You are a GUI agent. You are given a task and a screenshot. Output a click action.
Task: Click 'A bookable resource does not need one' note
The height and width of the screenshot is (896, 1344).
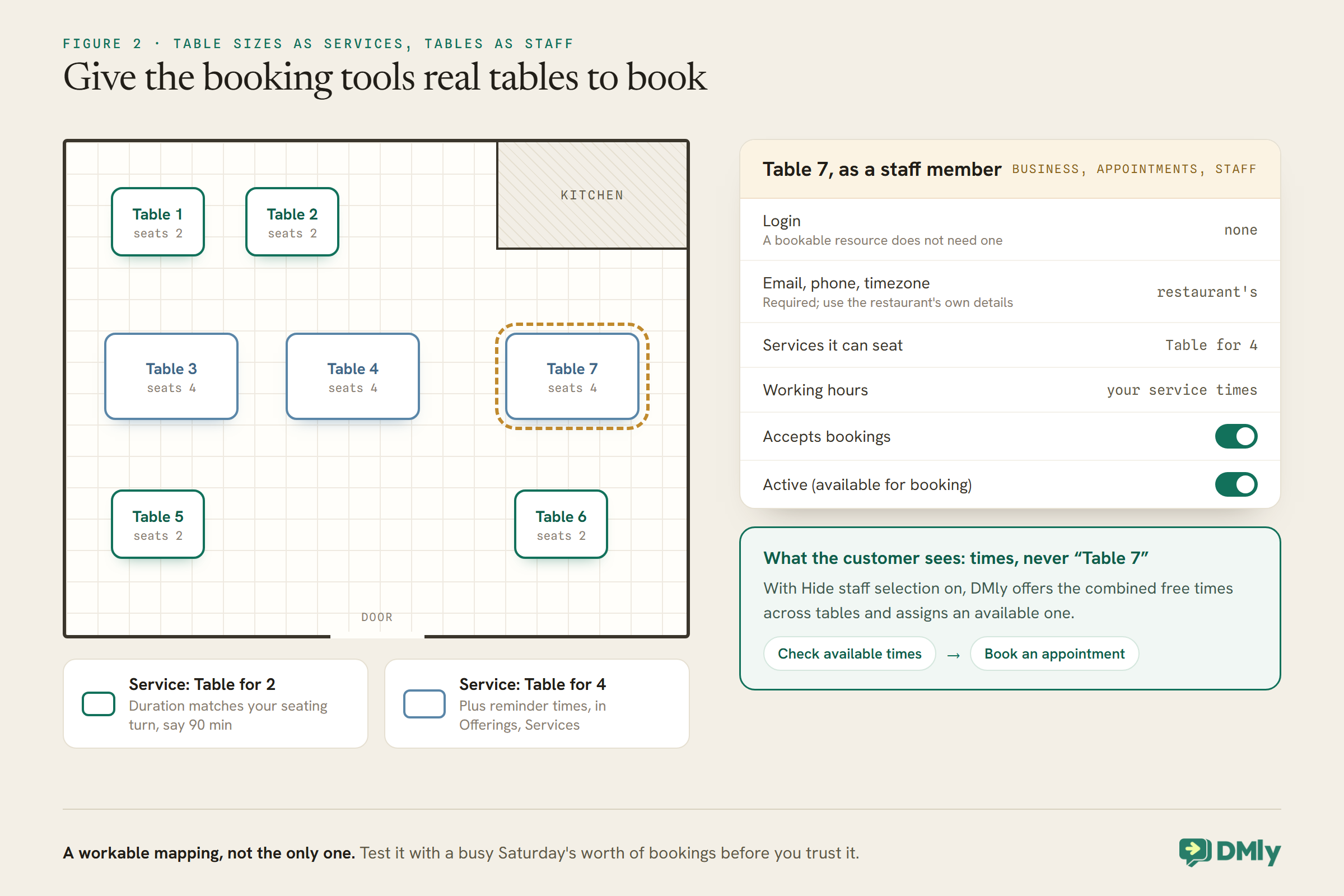(x=883, y=241)
